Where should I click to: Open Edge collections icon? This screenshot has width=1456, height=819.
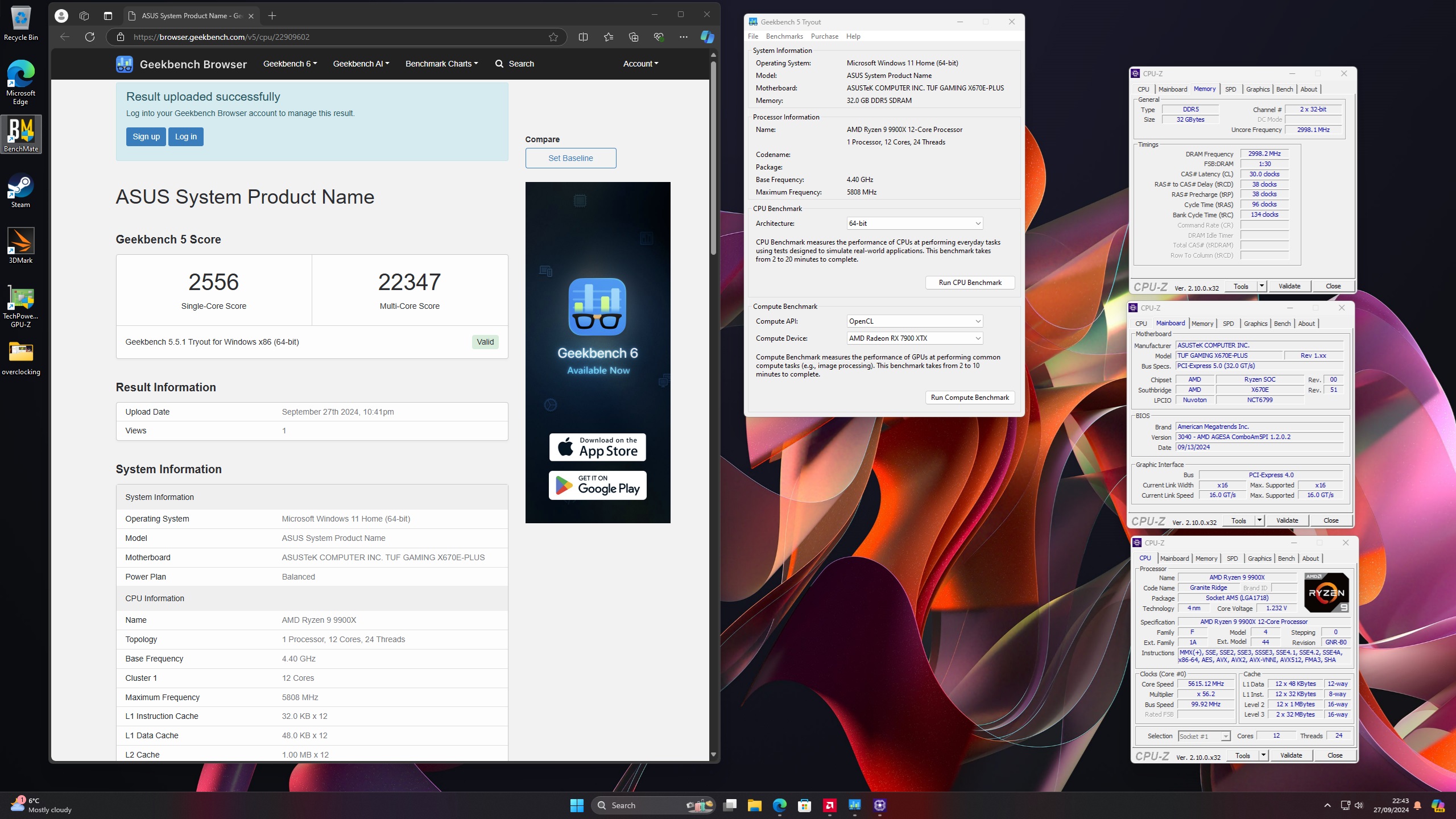click(x=634, y=37)
